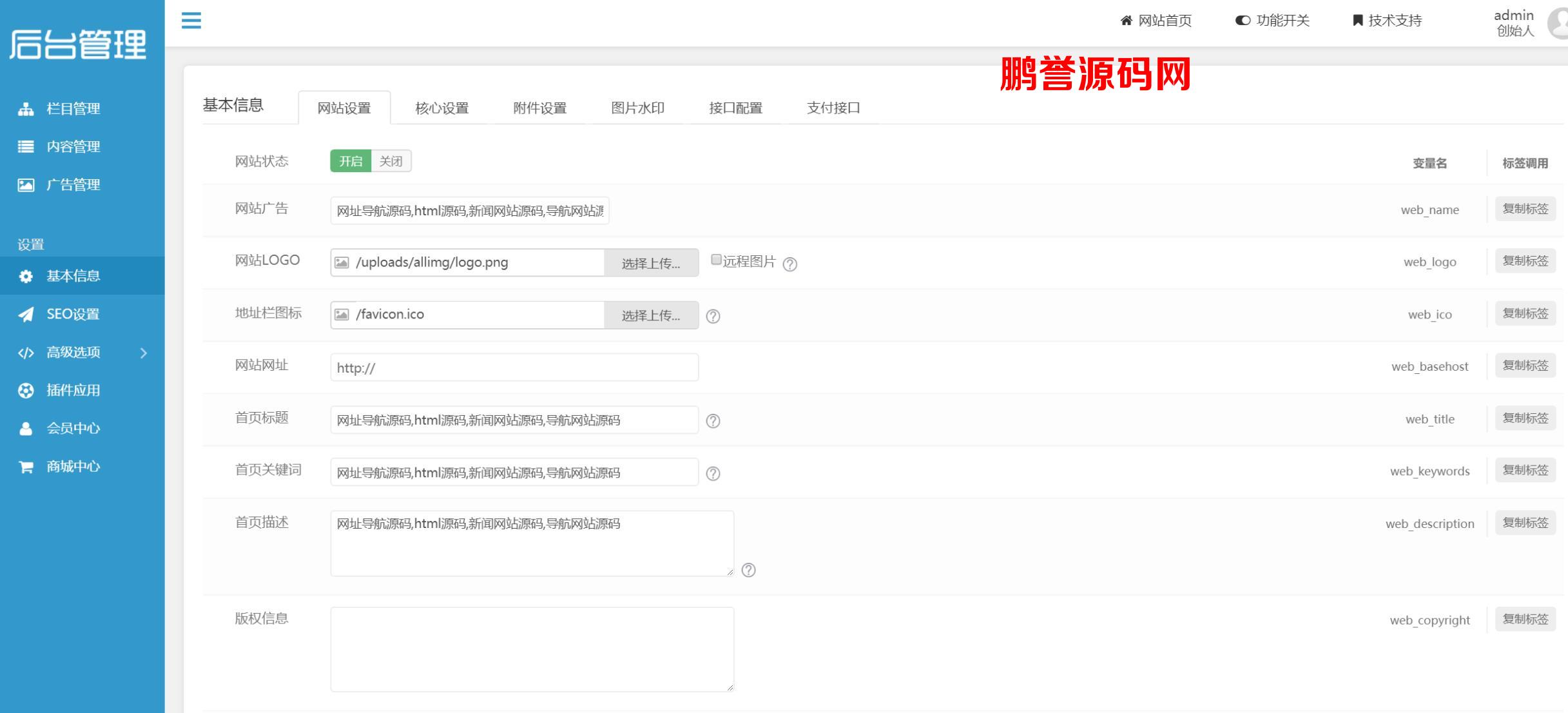Viewport: 1568px width, 713px height.
Task: Open the 图片水印 tab
Action: coord(638,108)
